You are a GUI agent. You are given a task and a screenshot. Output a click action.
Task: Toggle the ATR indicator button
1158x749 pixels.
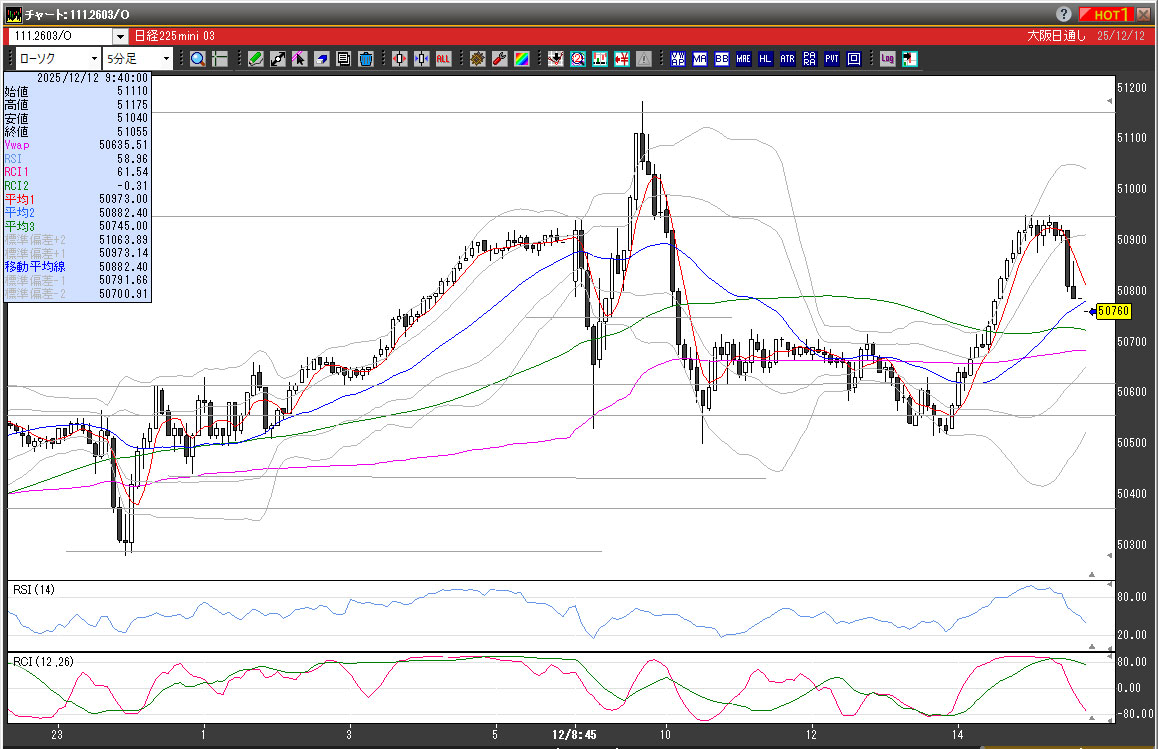click(787, 59)
